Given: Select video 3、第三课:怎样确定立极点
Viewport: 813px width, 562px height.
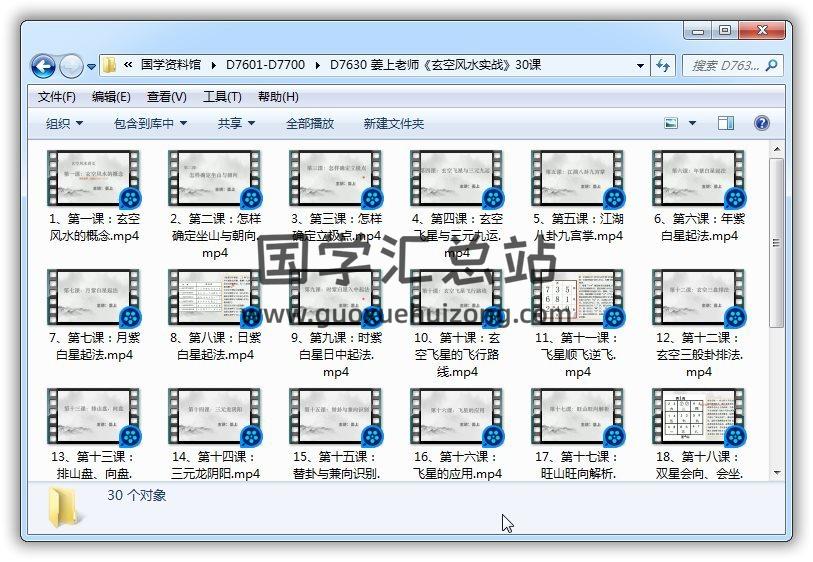Looking at the screenshot, I should pyautogui.click(x=336, y=196).
